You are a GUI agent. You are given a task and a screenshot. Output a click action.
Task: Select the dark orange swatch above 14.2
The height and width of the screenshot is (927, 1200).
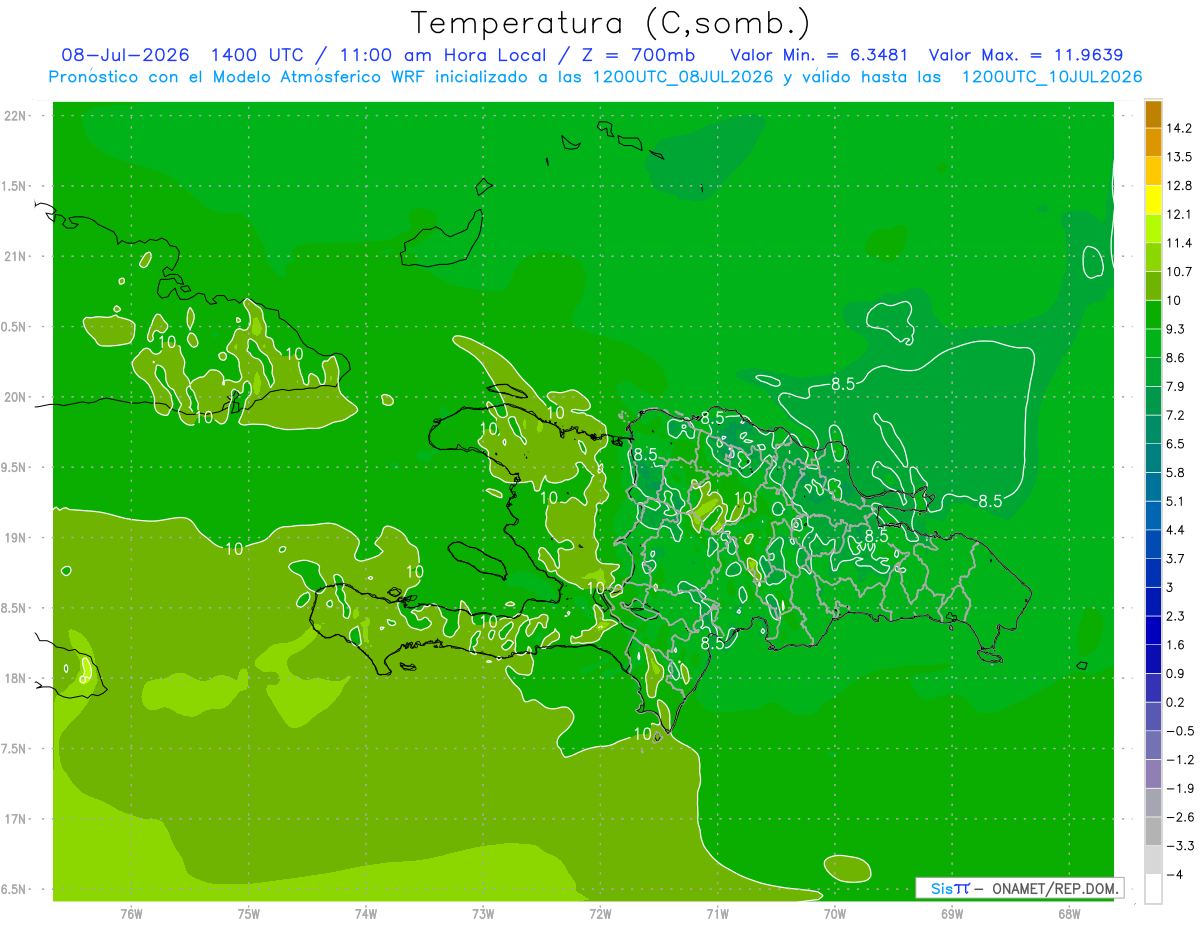[1153, 114]
